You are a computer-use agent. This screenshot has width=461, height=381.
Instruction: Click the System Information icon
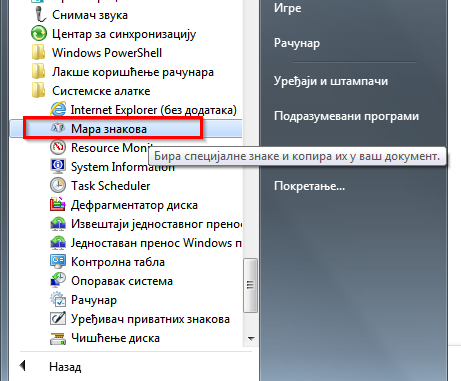pyautogui.click(x=58, y=166)
